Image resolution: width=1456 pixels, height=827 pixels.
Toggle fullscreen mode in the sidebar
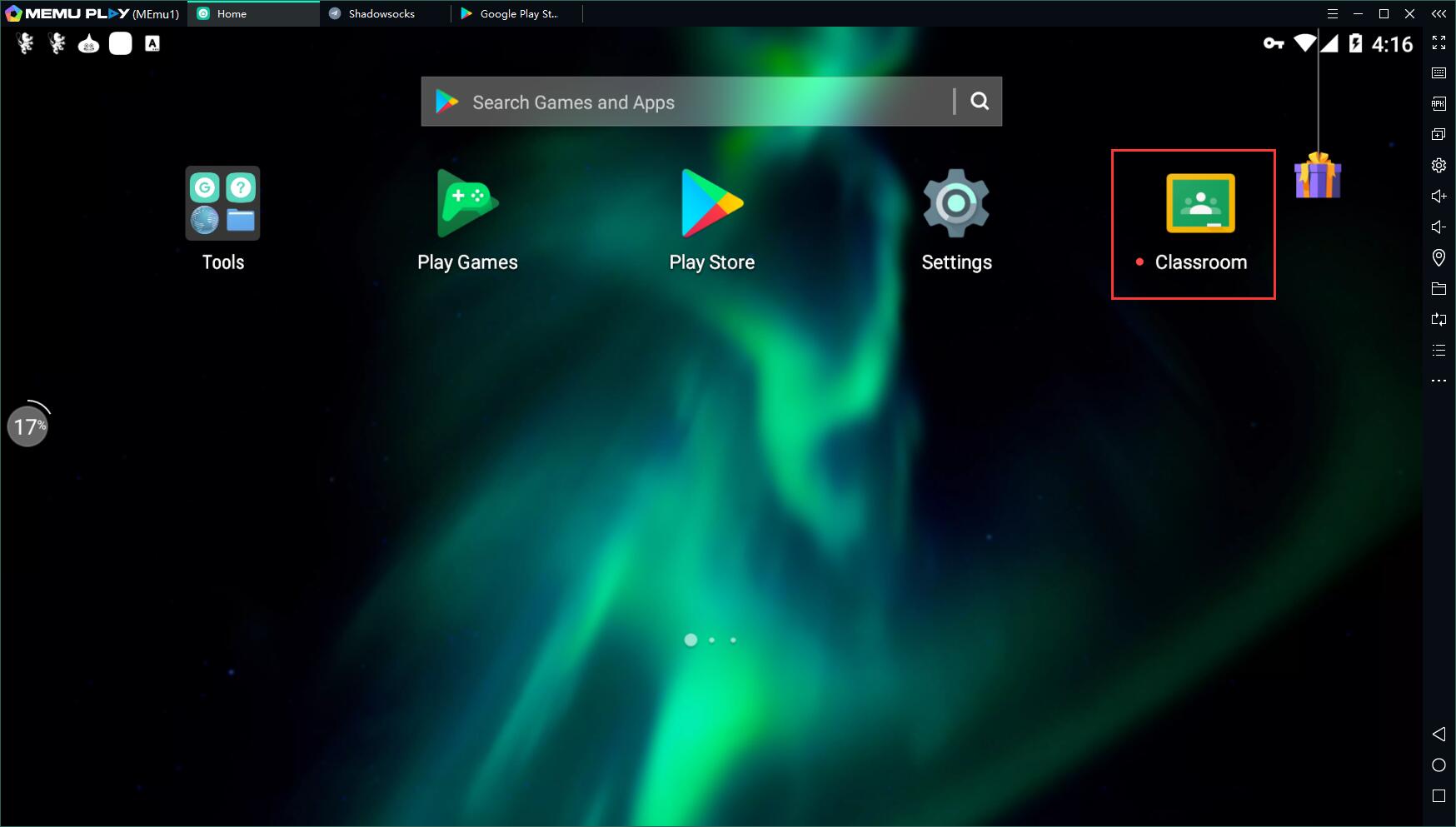click(1439, 42)
